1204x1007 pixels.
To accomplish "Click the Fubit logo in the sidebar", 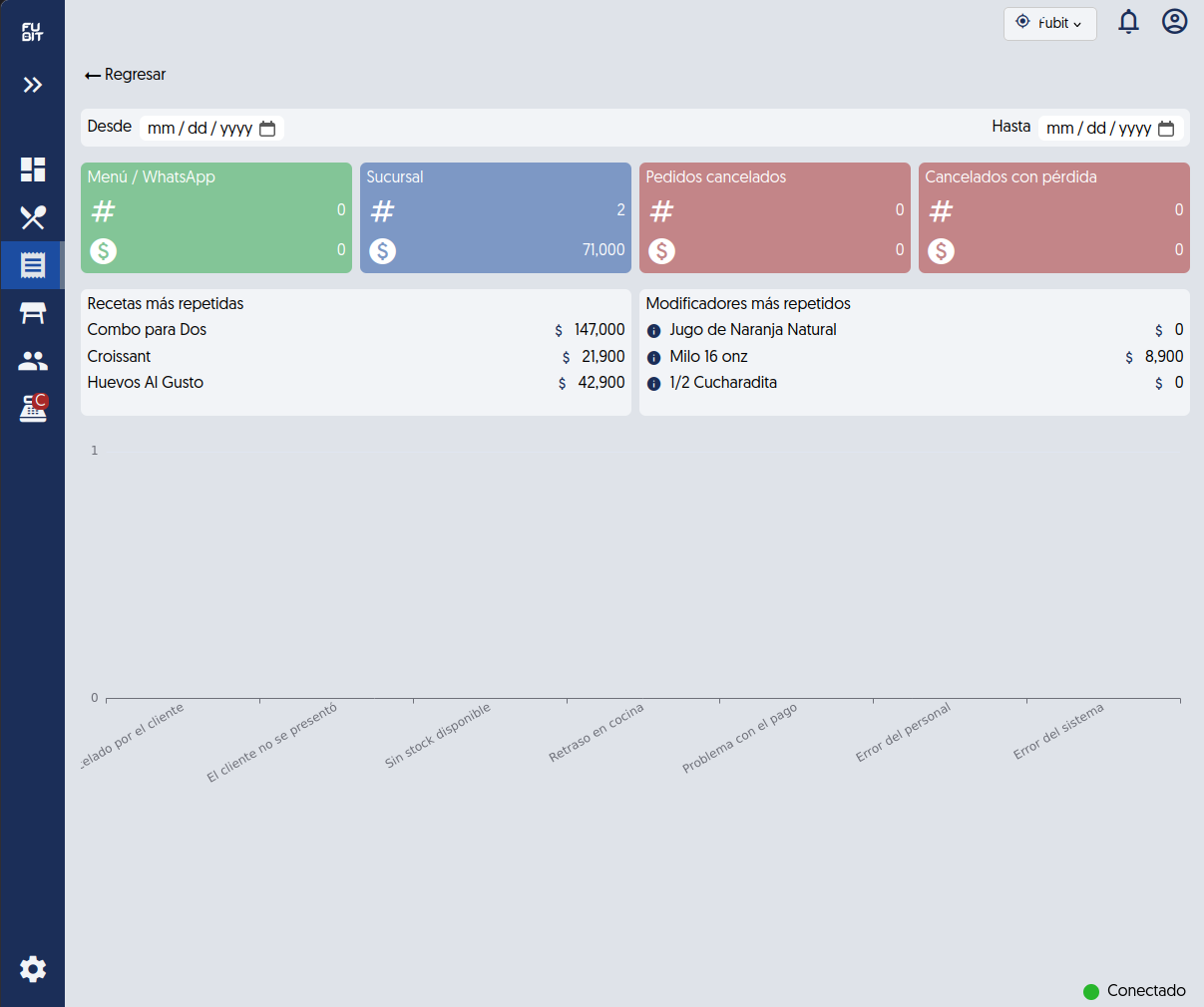I will pyautogui.click(x=33, y=32).
